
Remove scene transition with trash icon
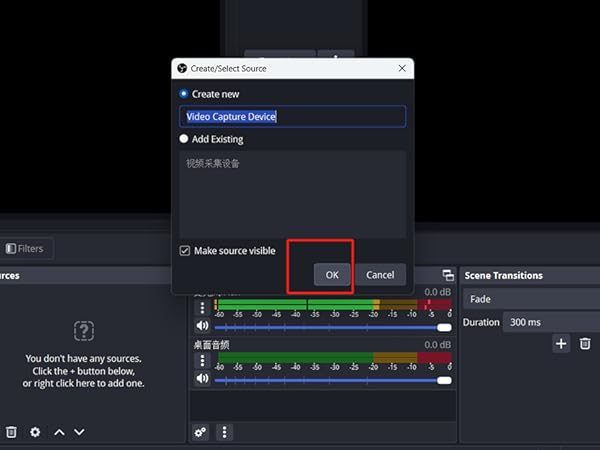(x=585, y=343)
